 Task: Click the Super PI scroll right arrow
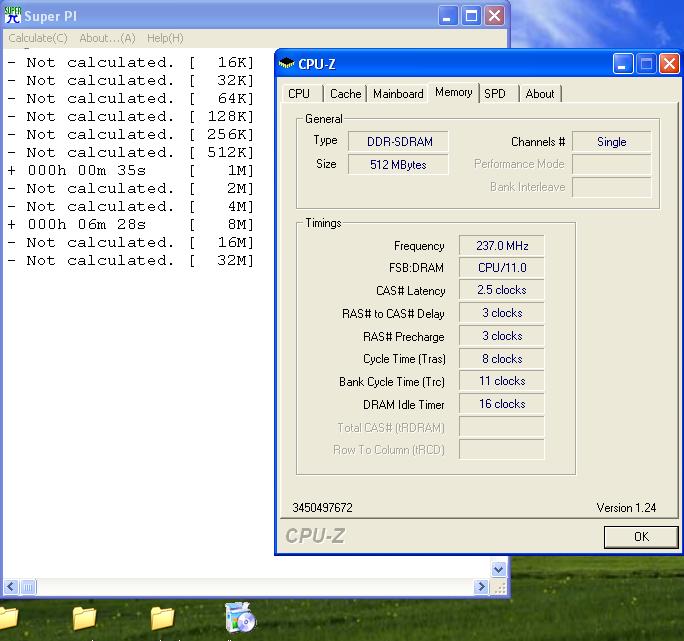click(x=482, y=587)
